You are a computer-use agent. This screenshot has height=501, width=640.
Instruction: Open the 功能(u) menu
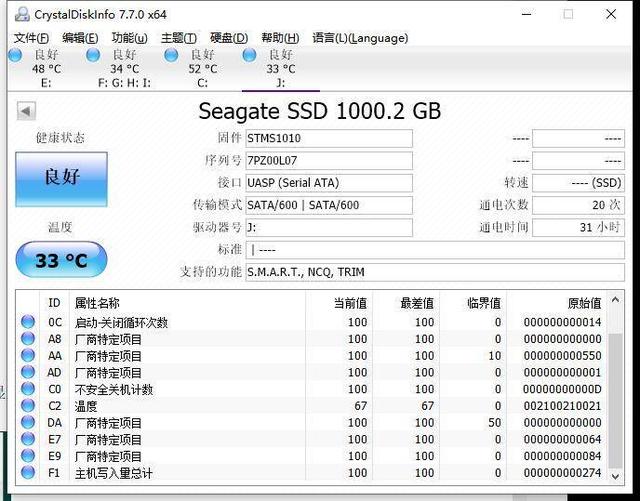pos(129,38)
